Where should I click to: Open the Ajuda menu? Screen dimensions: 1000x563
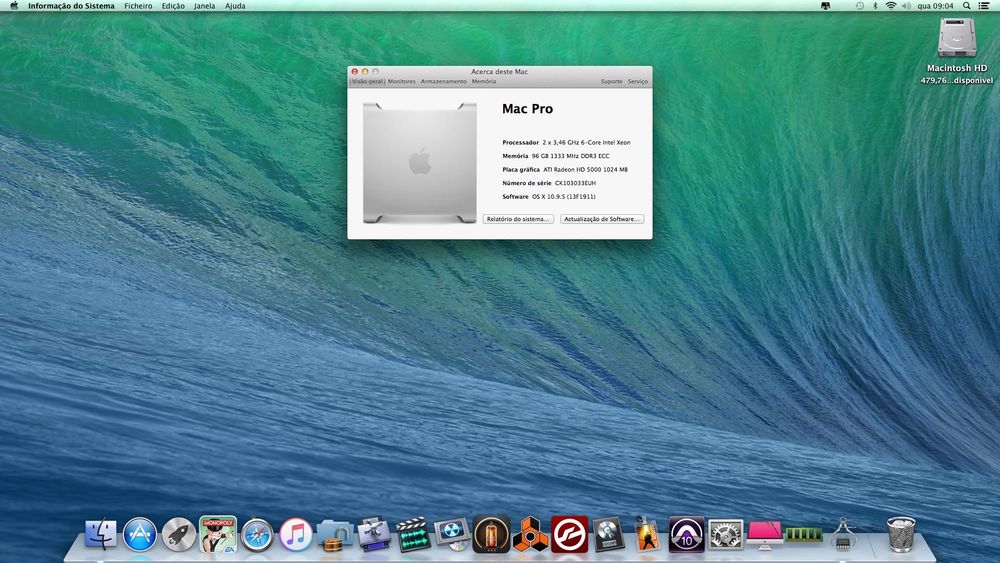235,6
